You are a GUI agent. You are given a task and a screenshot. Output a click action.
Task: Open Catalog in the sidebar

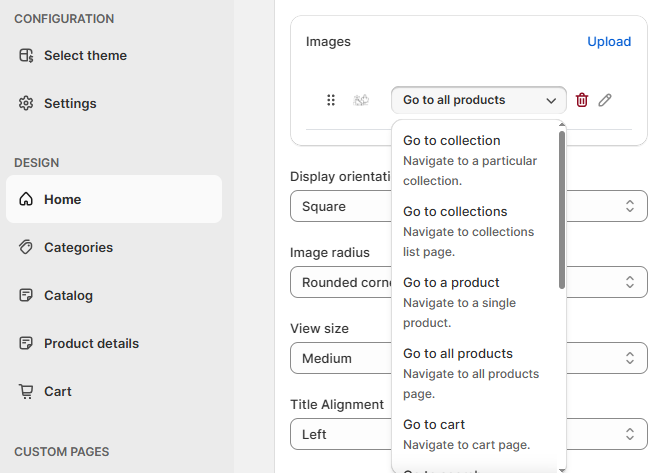pos(114,295)
